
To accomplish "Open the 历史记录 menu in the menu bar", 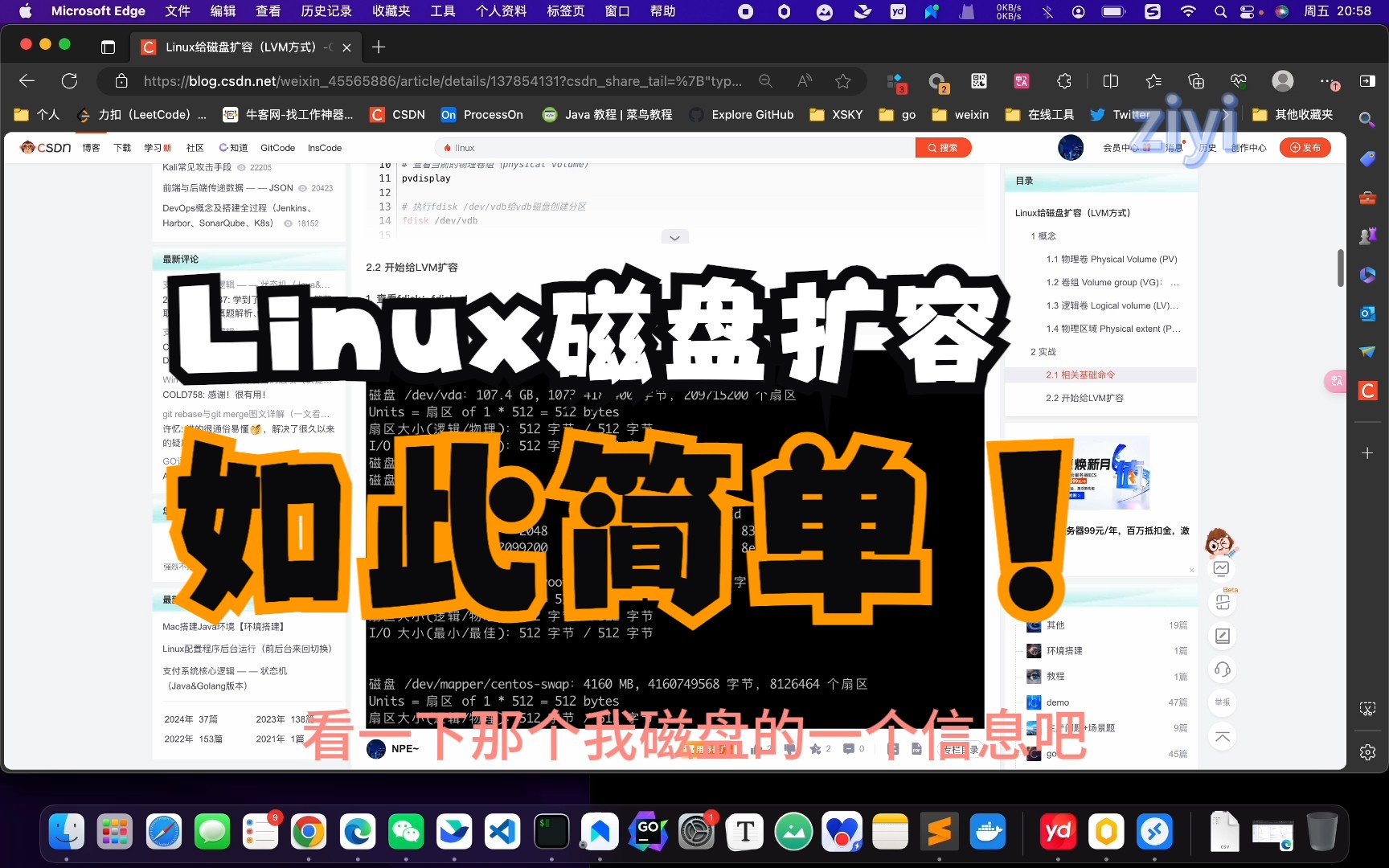I will tap(326, 11).
